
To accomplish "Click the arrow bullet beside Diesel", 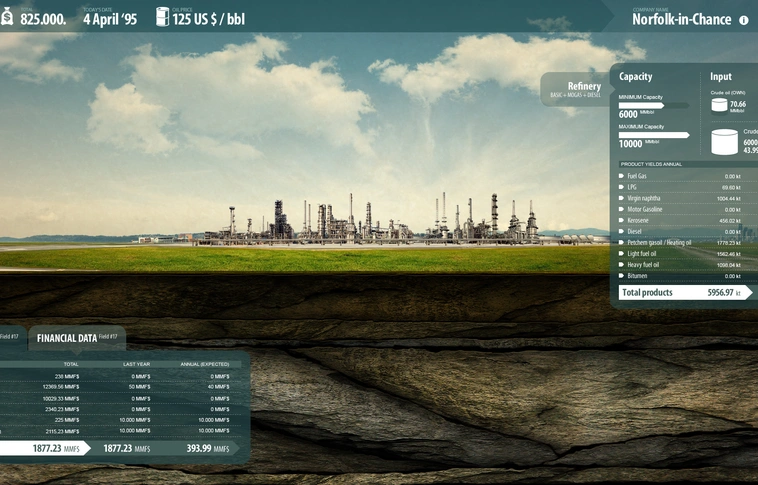I will tap(622, 232).
